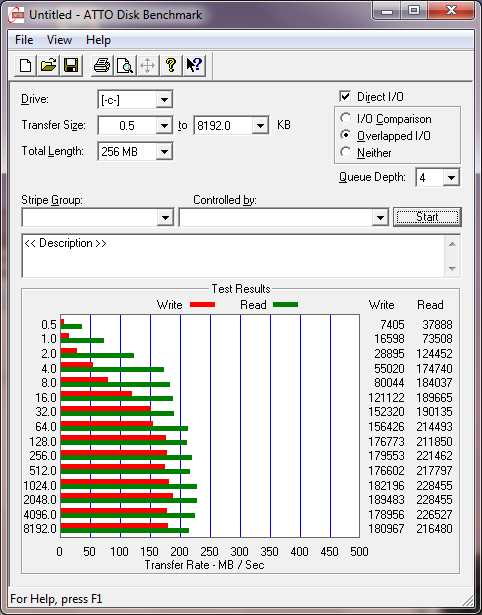Open the Total Length 256 MB dropdown
This screenshot has height=615, width=482.
point(164,151)
